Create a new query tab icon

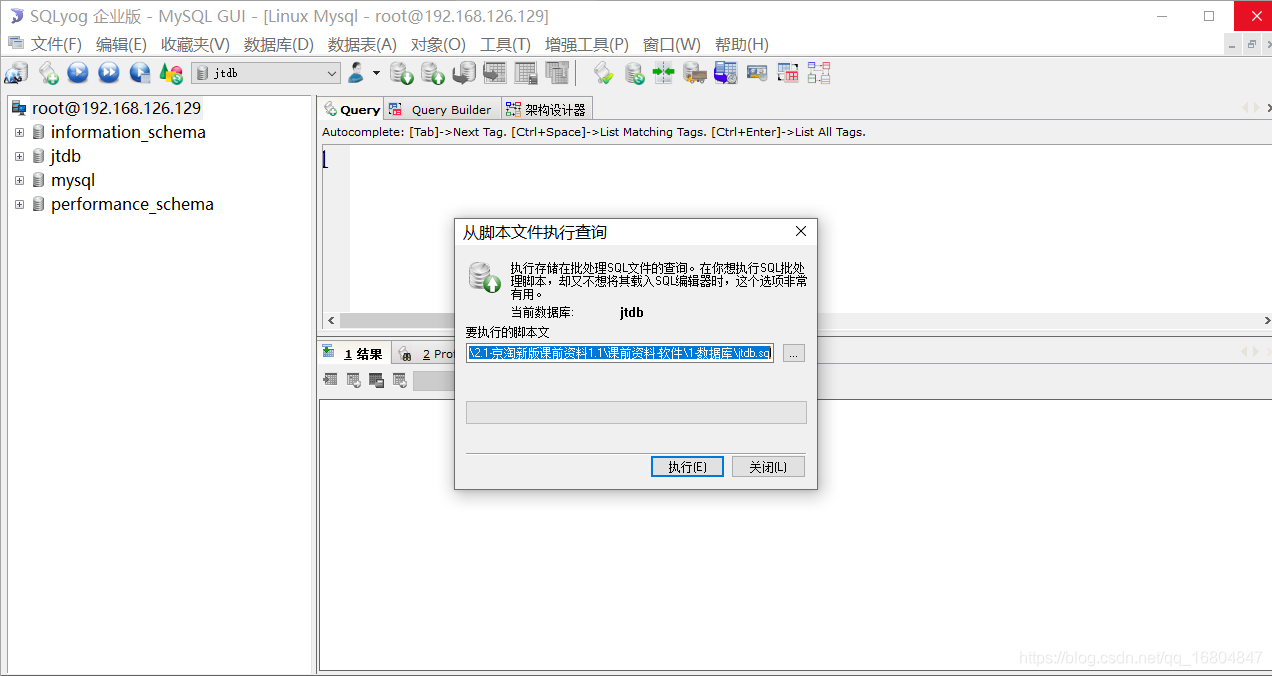pyautogui.click(x=48, y=72)
